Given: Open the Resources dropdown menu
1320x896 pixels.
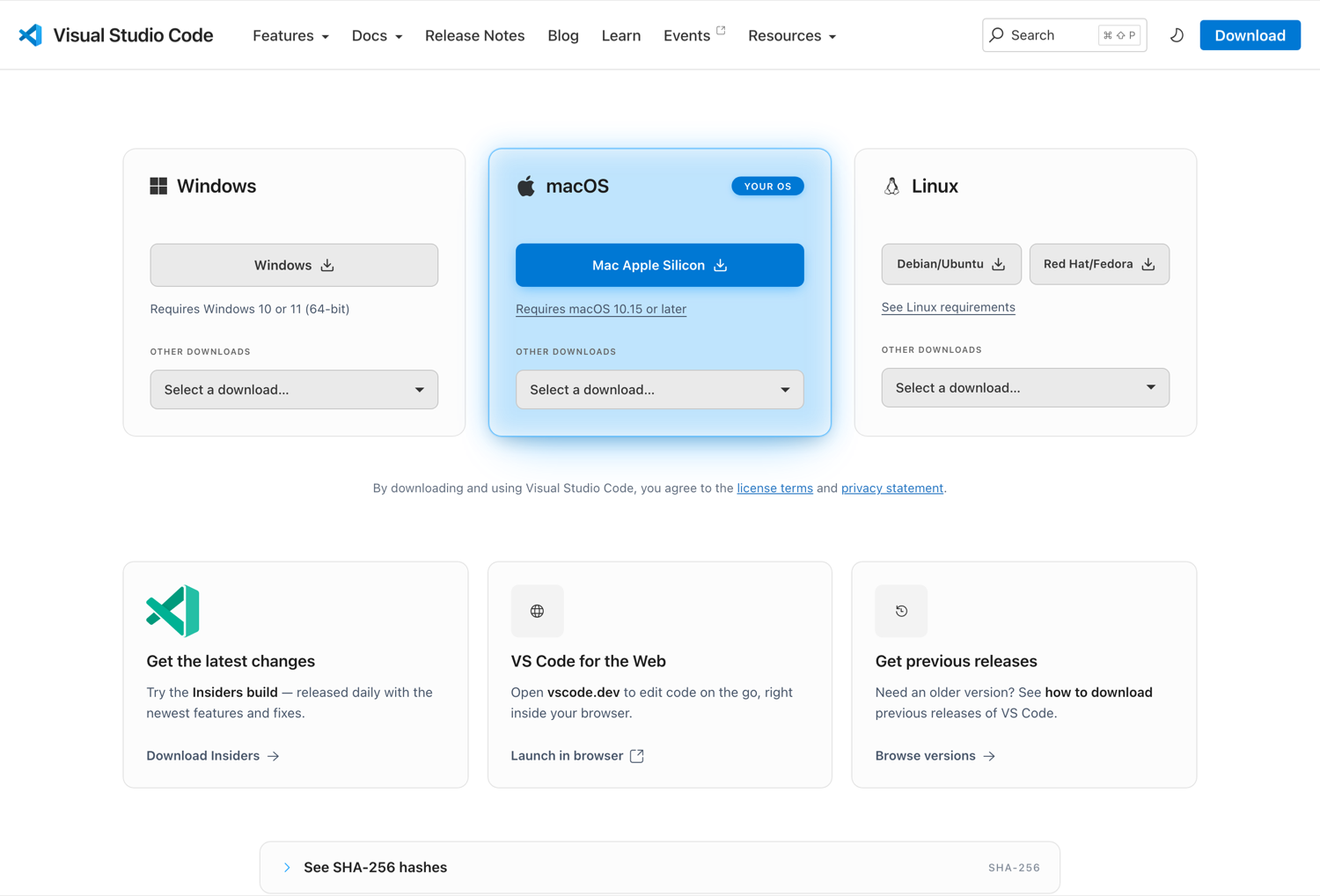Looking at the screenshot, I should pyautogui.click(x=792, y=35).
